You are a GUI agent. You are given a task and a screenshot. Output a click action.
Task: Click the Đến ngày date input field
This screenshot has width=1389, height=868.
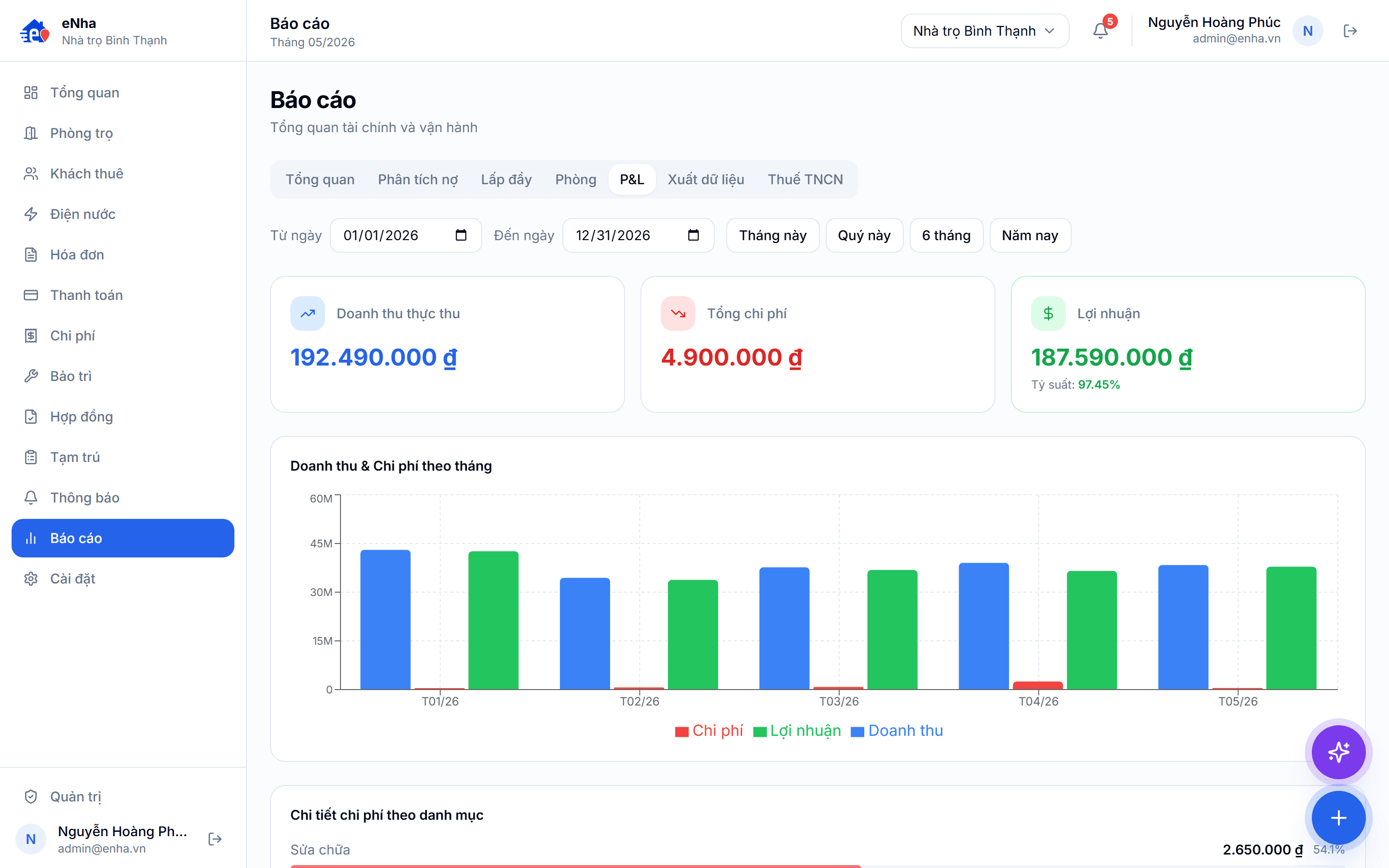pos(638,235)
